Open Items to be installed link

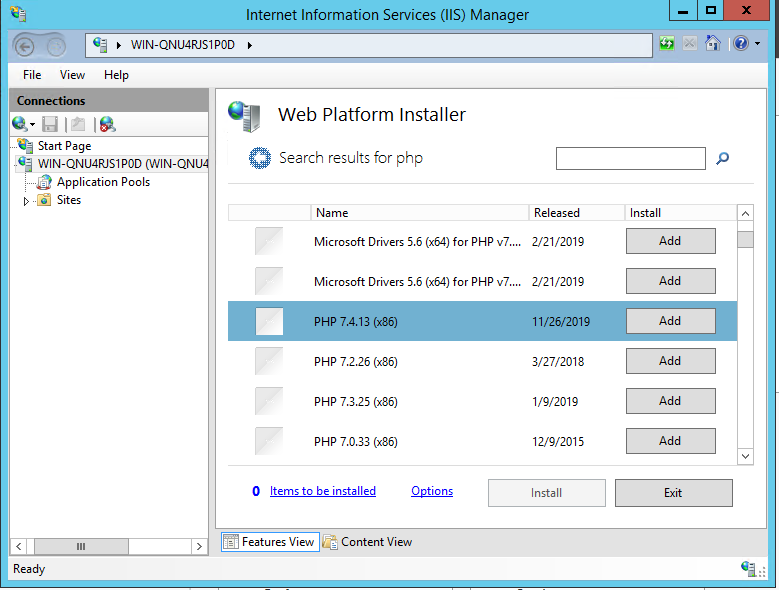(323, 491)
